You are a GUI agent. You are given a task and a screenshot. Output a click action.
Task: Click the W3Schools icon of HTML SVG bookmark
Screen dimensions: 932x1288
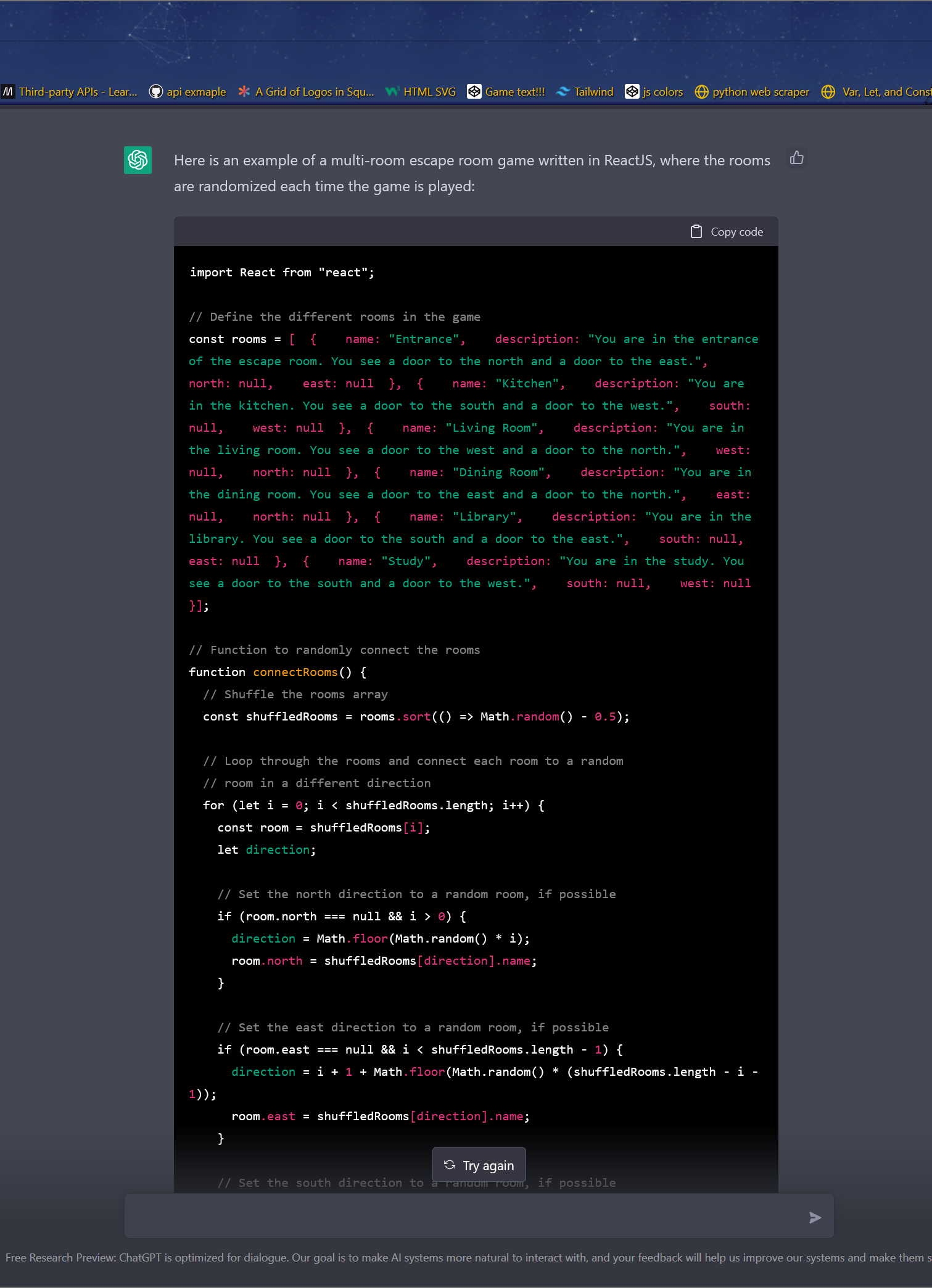tap(392, 92)
